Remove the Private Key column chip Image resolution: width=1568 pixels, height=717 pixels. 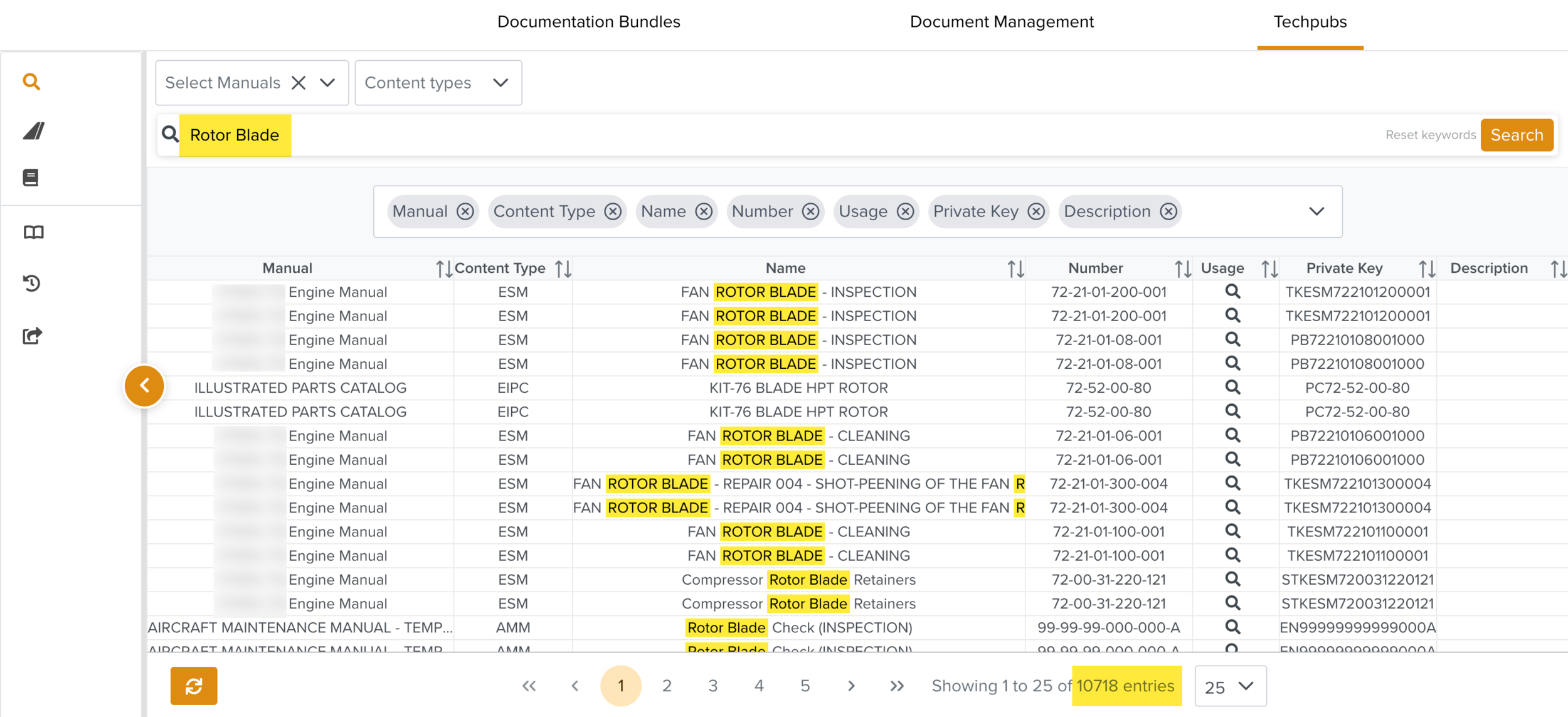click(1036, 212)
